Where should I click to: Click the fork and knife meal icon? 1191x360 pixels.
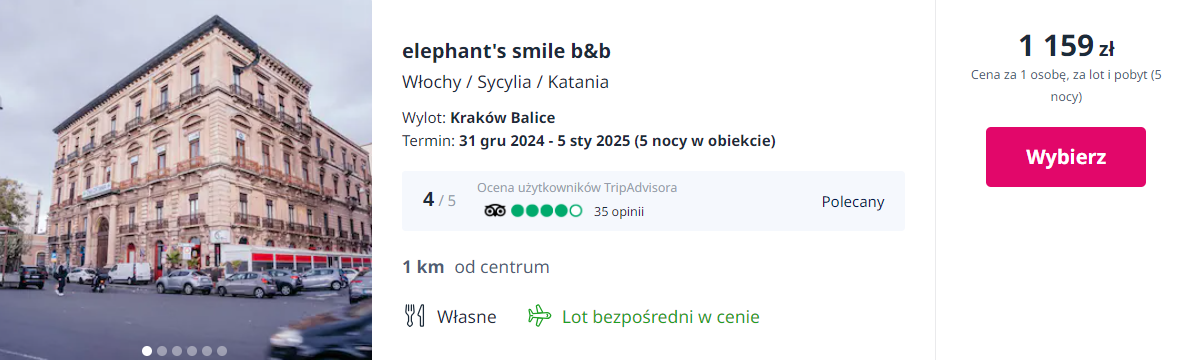click(414, 316)
